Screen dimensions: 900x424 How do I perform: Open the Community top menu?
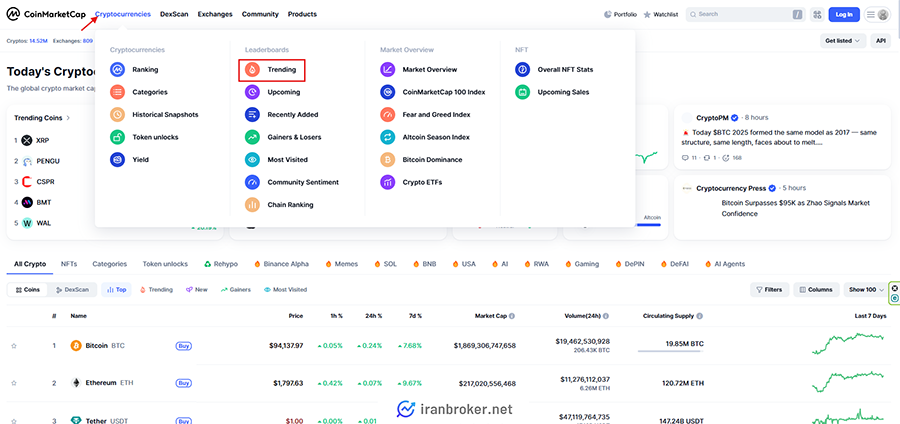click(x=260, y=14)
